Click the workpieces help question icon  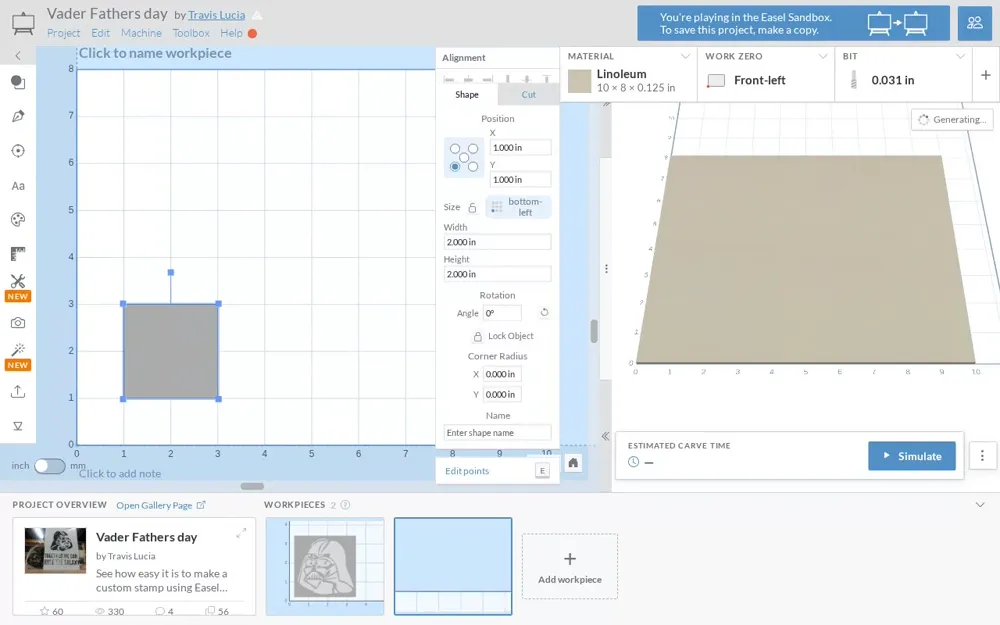345,504
